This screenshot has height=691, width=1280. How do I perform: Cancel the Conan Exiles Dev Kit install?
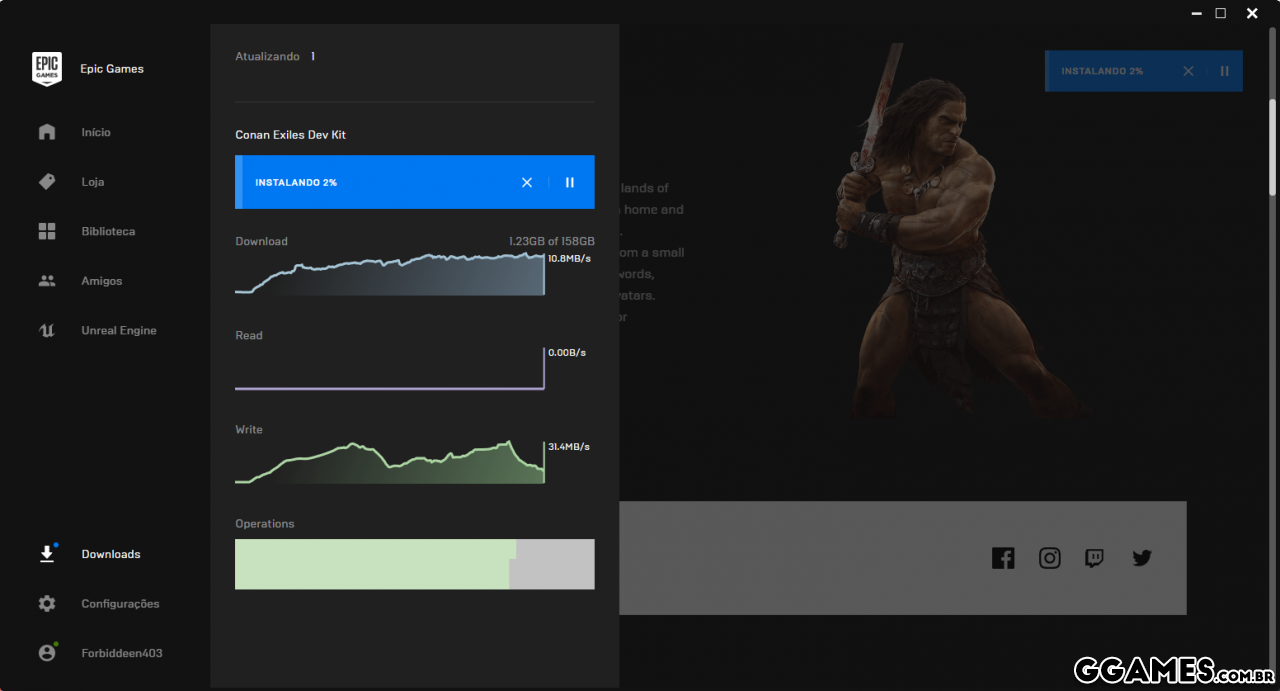point(527,182)
